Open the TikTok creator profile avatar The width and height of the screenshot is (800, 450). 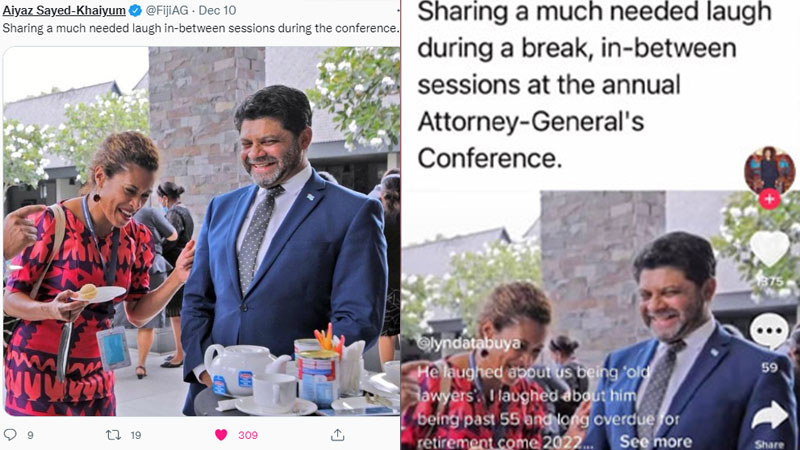point(769,171)
